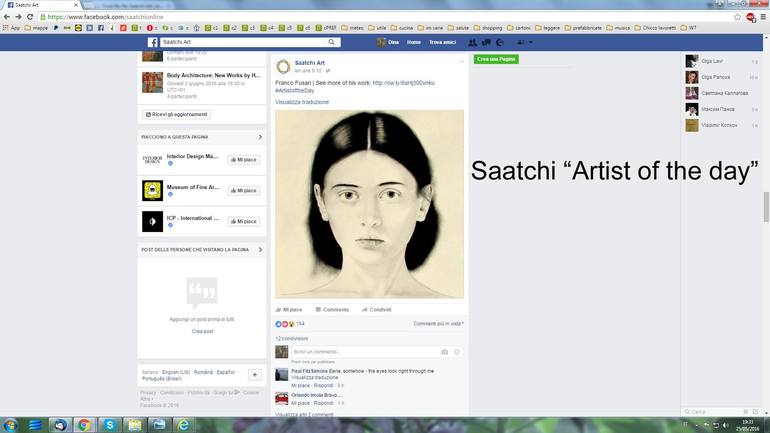Click the red extension icon beside the star
The image size is (770, 433).
pyautogui.click(x=750, y=18)
